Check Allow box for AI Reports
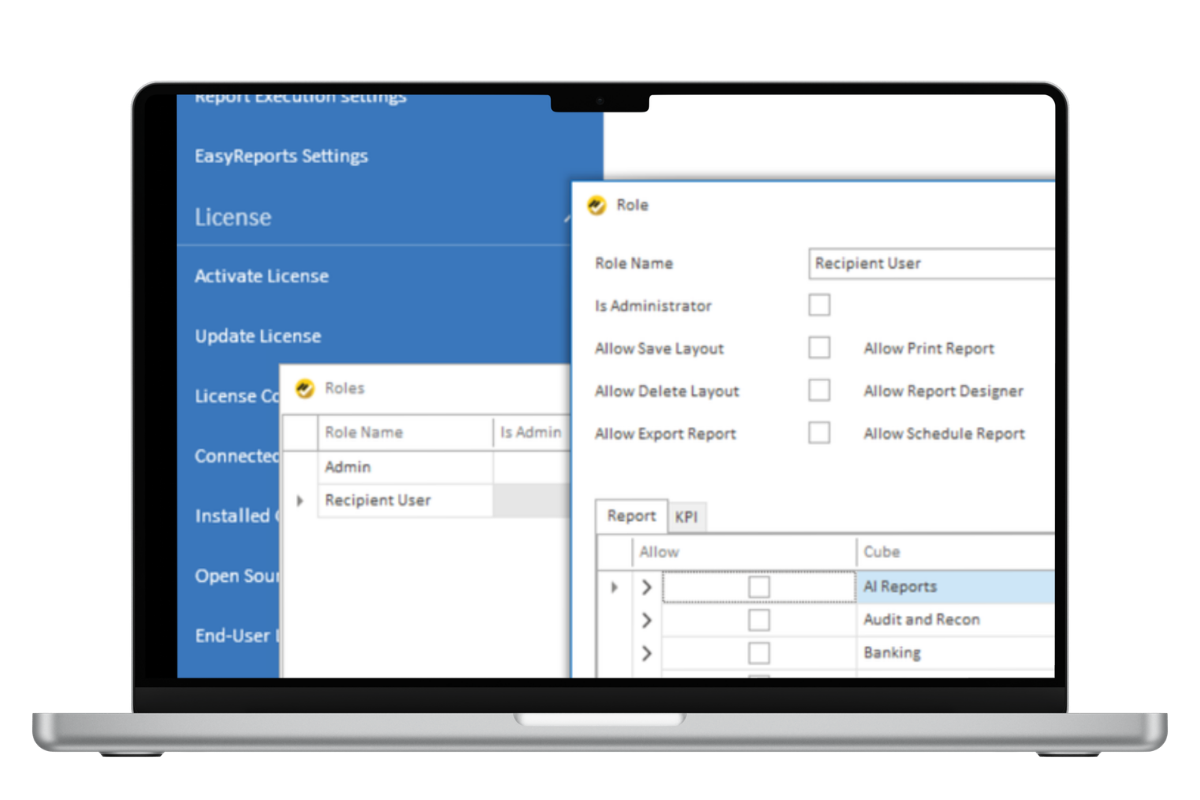The image size is (1200, 800). coord(759,587)
